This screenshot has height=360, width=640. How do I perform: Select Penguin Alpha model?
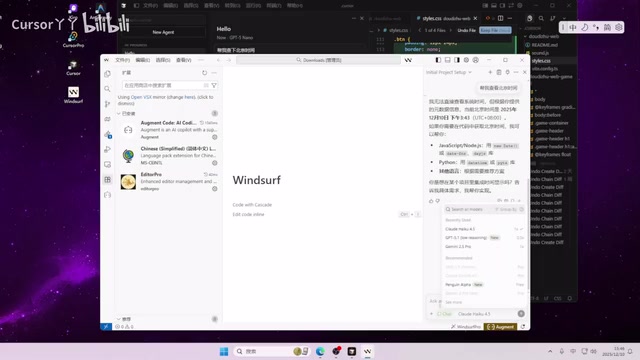pyautogui.click(x=484, y=284)
